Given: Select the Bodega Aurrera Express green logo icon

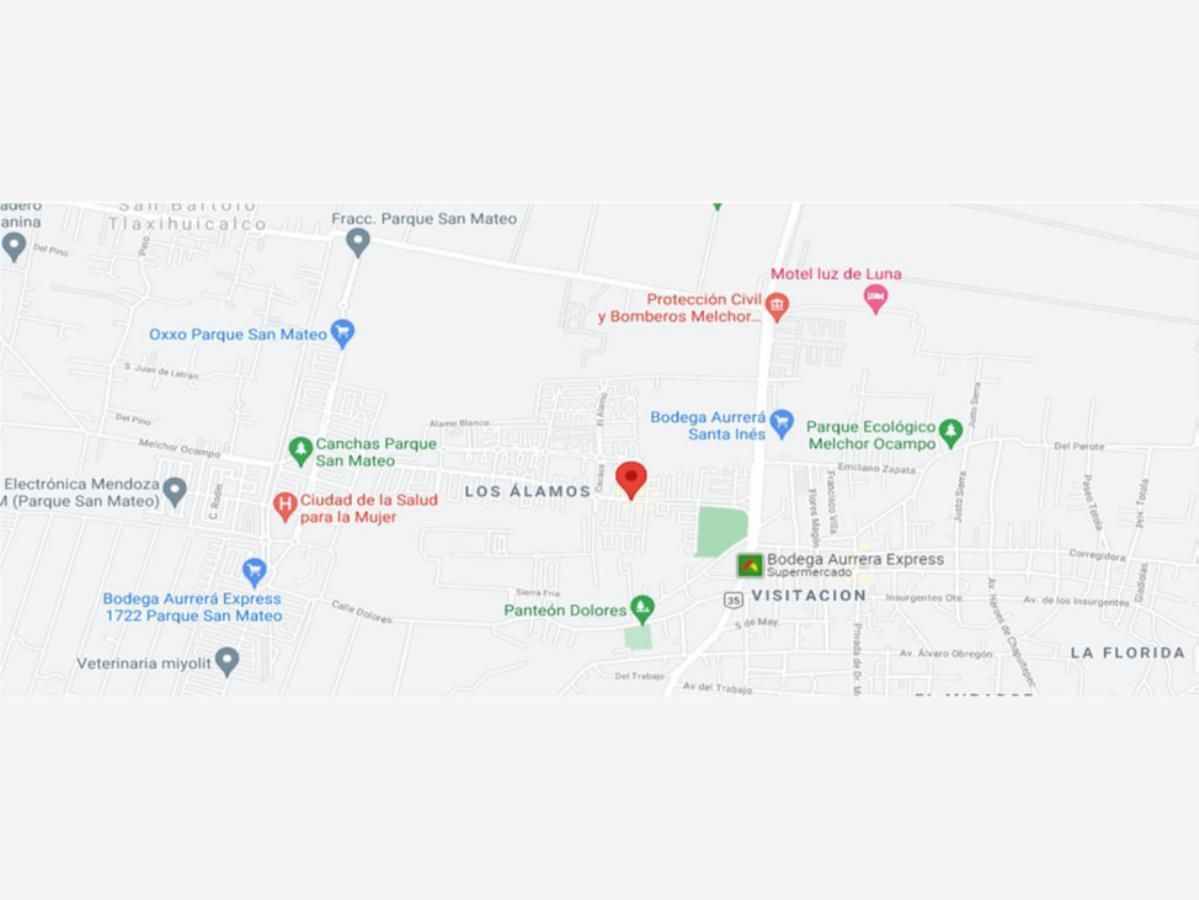Looking at the screenshot, I should click(750, 566).
